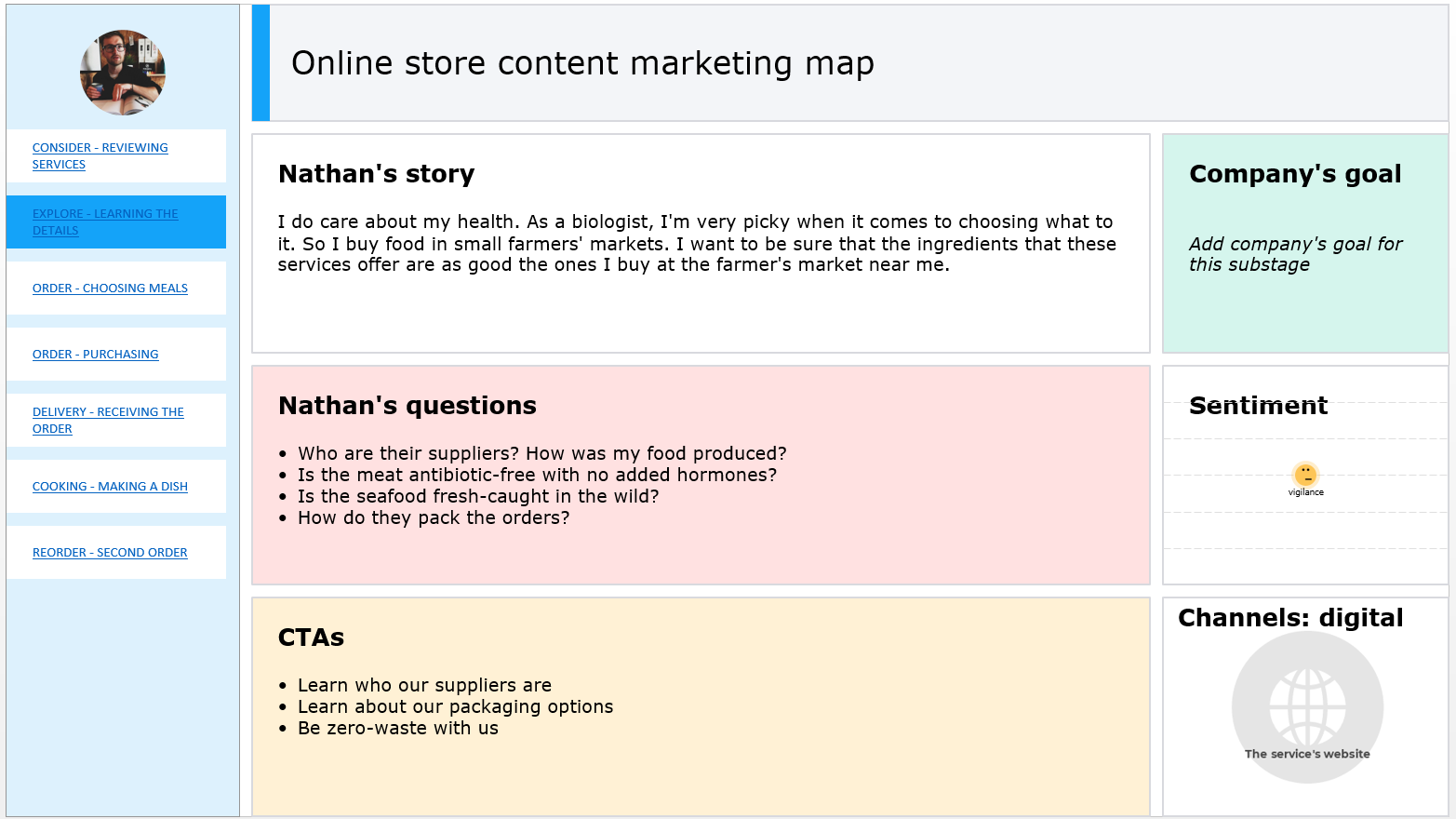1456x819 pixels.
Task: Go to Order - Choosing Meals
Action: pos(110,289)
